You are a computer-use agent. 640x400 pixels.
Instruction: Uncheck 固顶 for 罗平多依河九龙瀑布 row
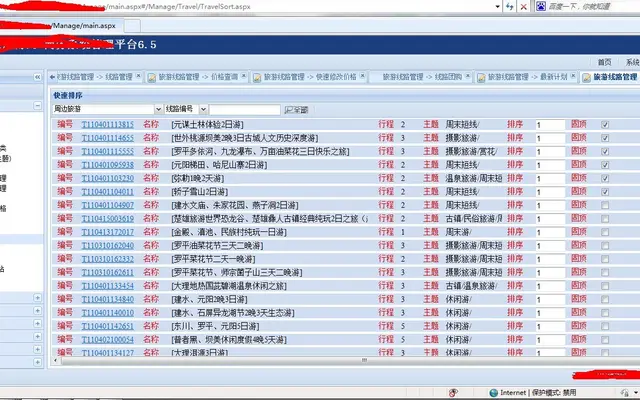(605, 152)
